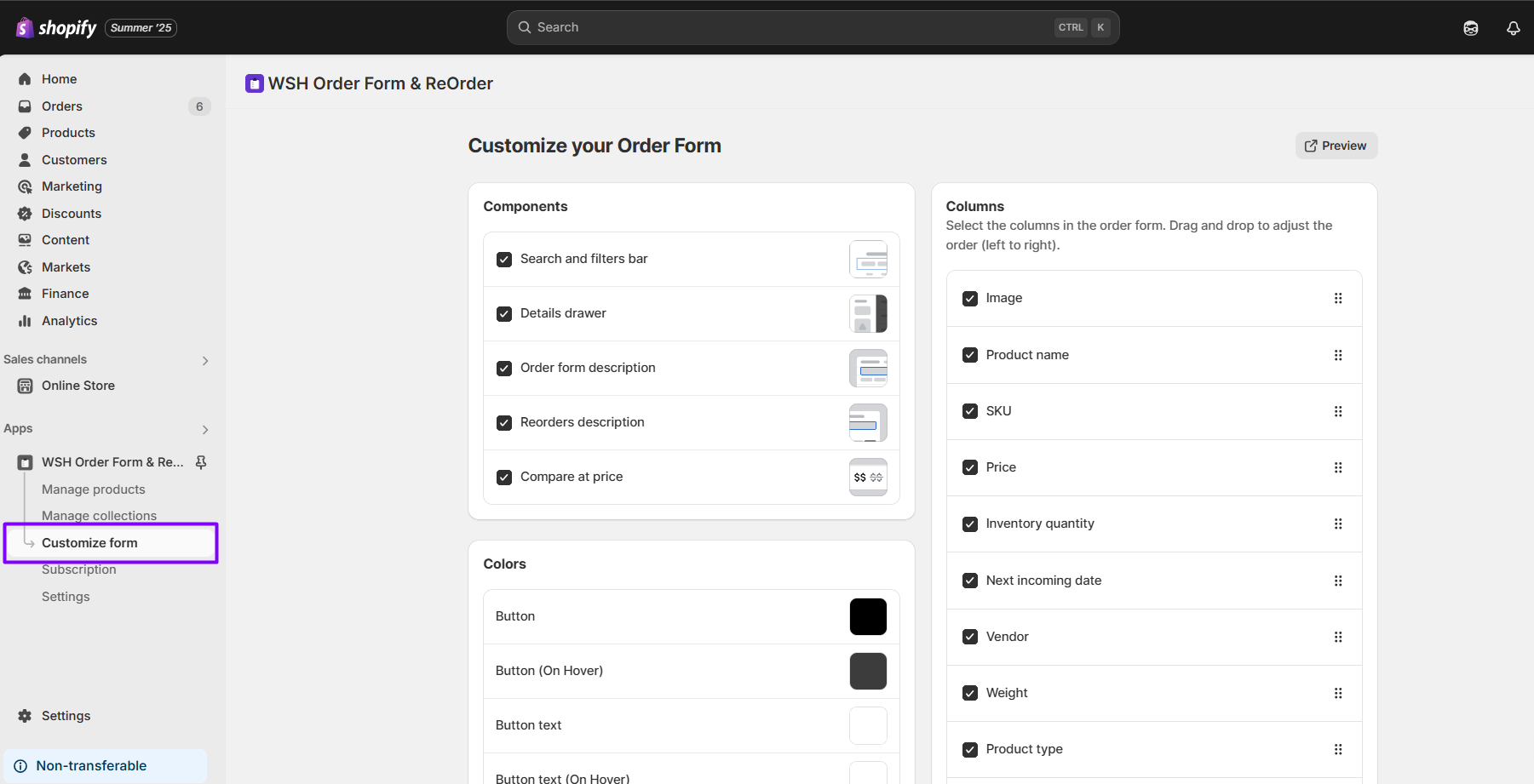Open the Button color swatch picker

[868, 617]
